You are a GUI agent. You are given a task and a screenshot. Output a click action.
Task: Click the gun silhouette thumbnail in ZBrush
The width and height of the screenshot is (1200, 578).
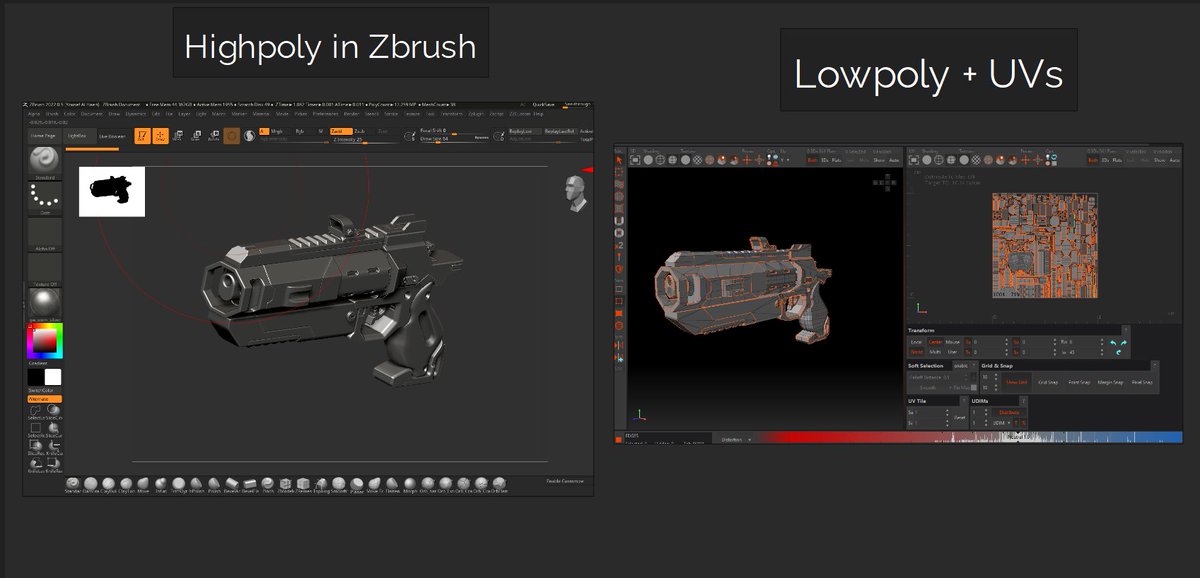pos(112,191)
